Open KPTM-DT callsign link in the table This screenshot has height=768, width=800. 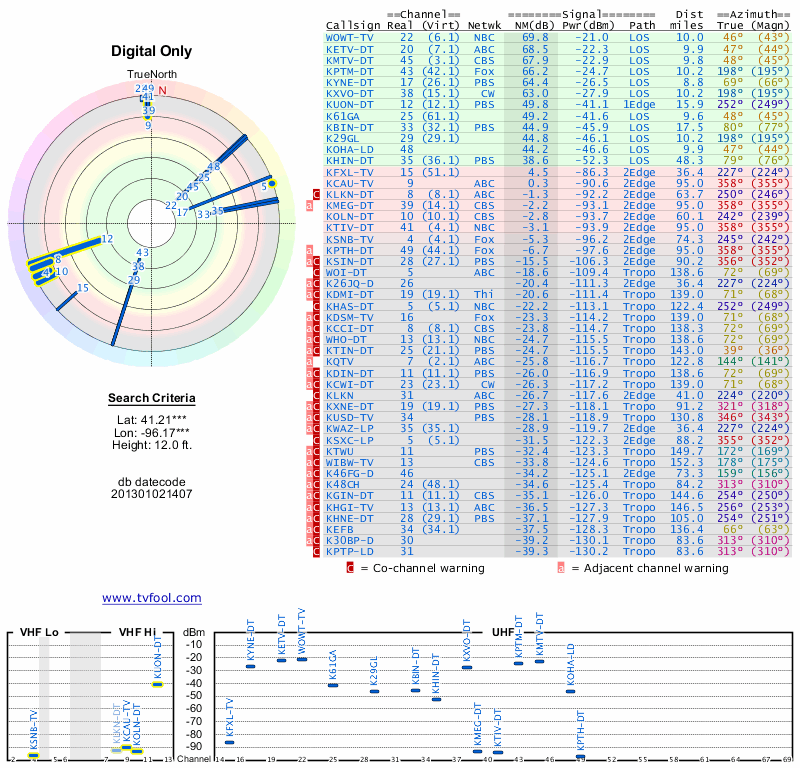(349, 71)
